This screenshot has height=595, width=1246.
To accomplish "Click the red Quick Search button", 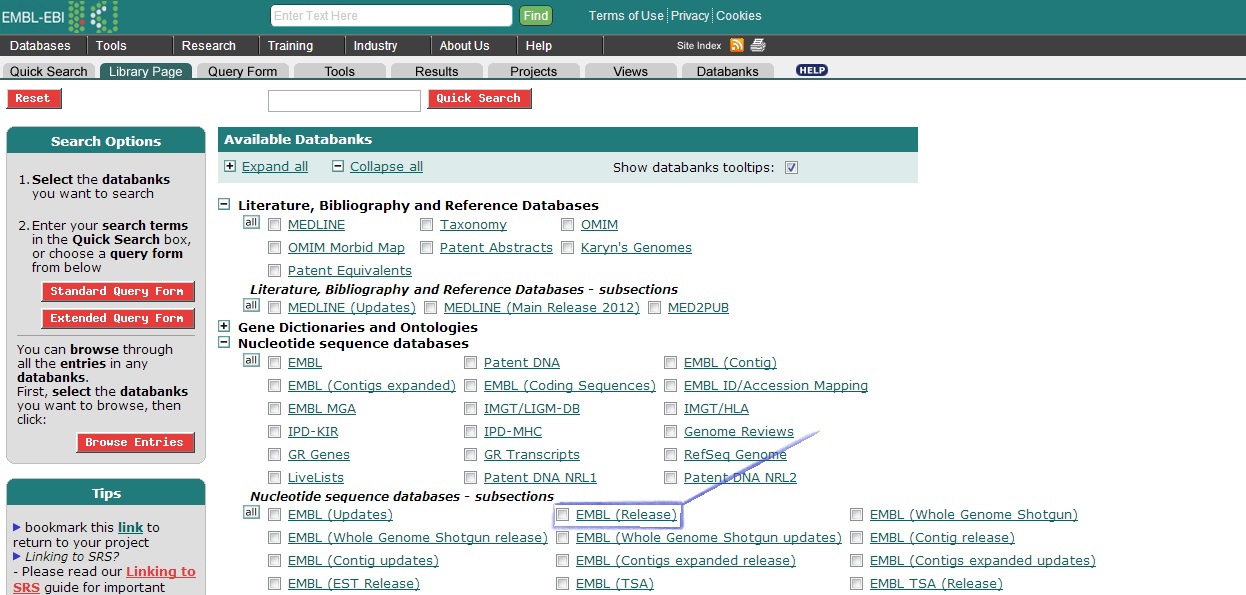I will [479, 98].
